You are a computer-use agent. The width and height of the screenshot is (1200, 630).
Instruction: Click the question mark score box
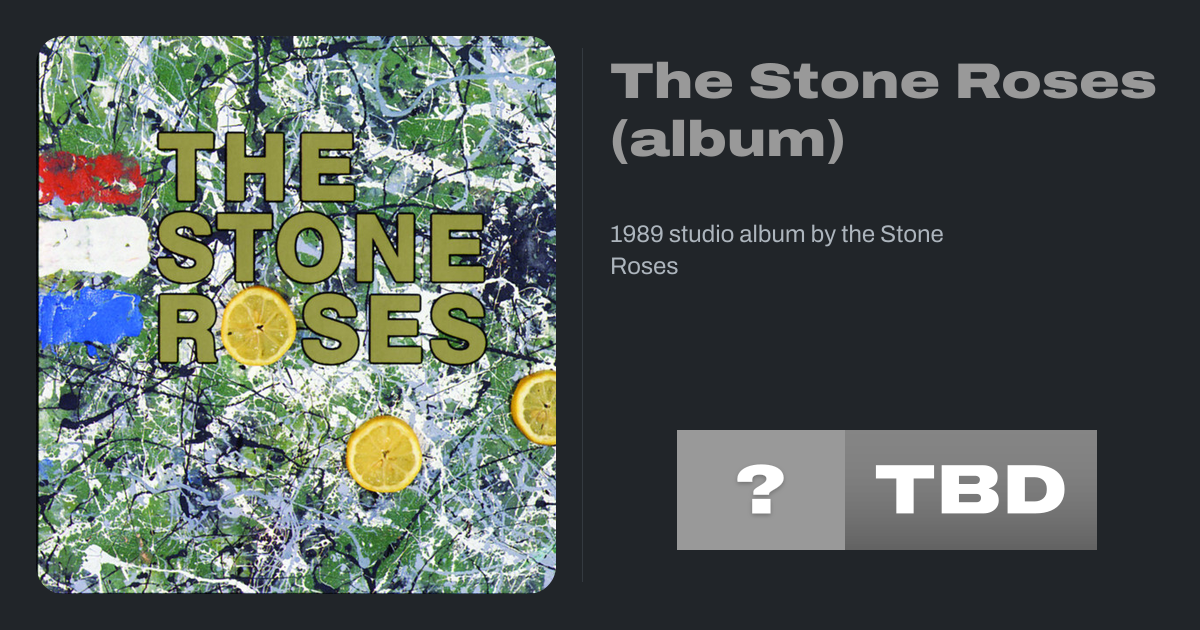[x=760, y=490]
